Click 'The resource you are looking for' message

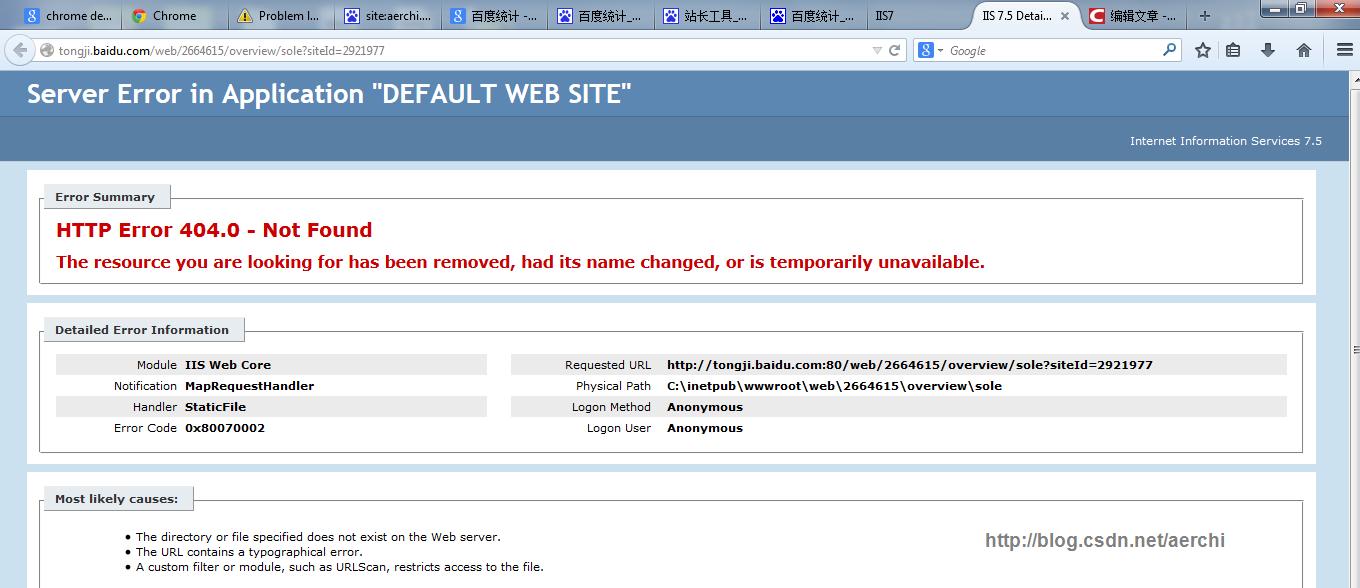click(520, 262)
